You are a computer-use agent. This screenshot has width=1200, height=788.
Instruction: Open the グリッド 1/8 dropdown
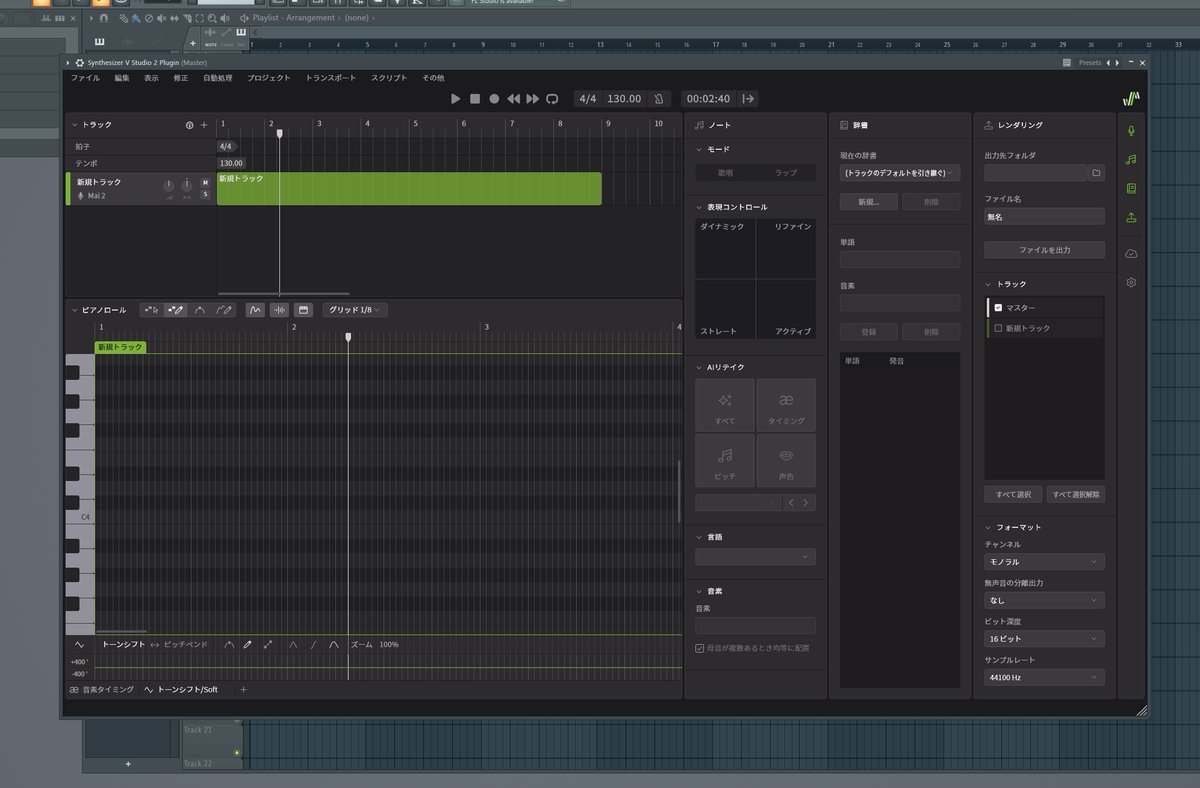click(356, 310)
